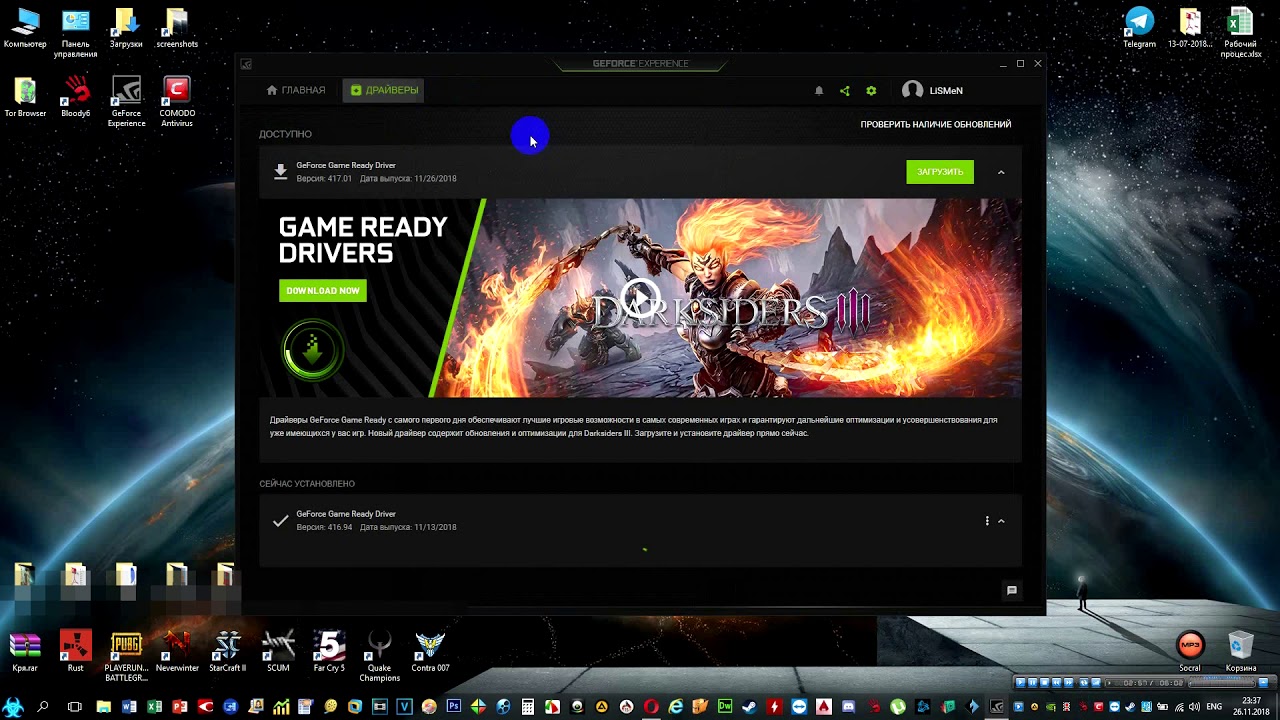Open GeForce Experience desktop shortcut
Image resolution: width=1280 pixels, height=720 pixels.
click(126, 102)
